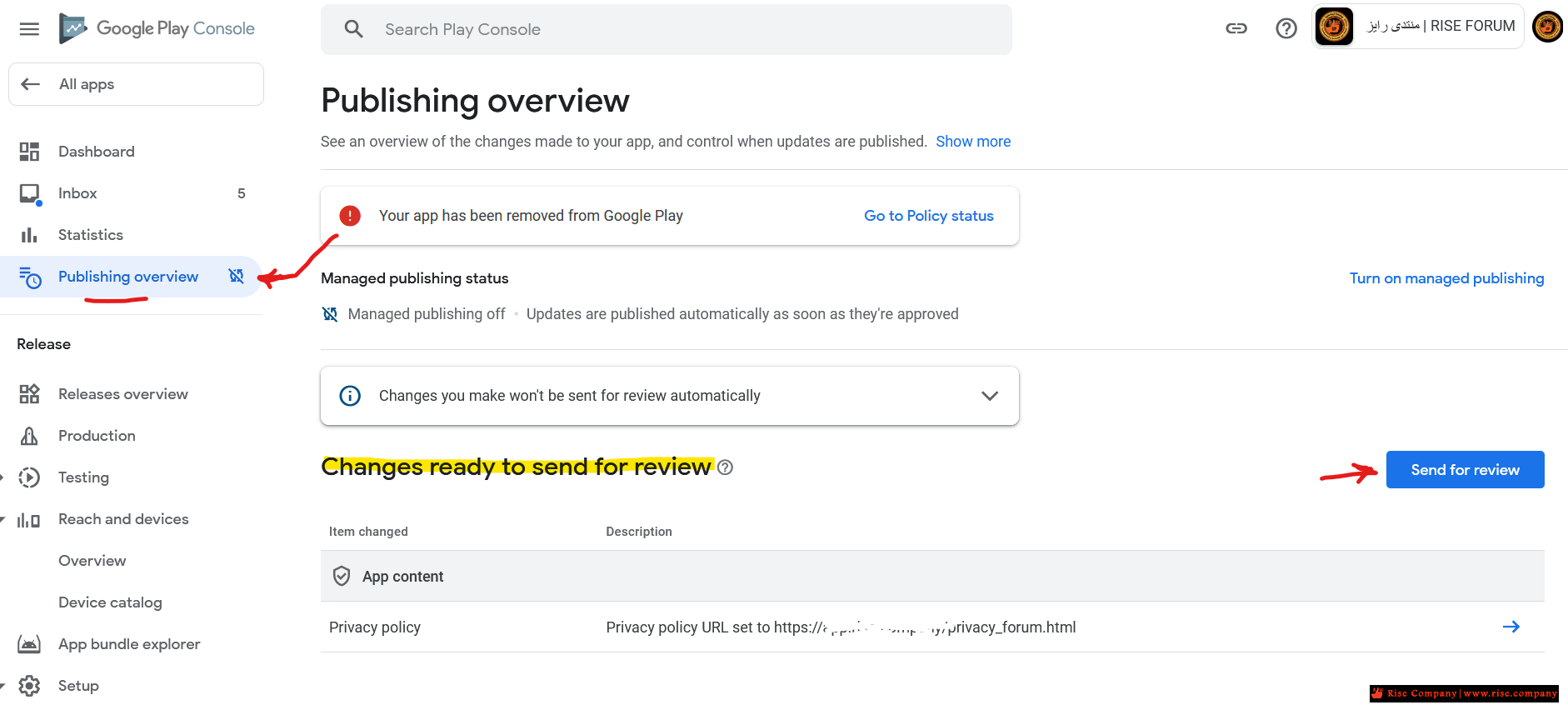
Task: Click help icon beside Changes ready heading
Action: (725, 467)
